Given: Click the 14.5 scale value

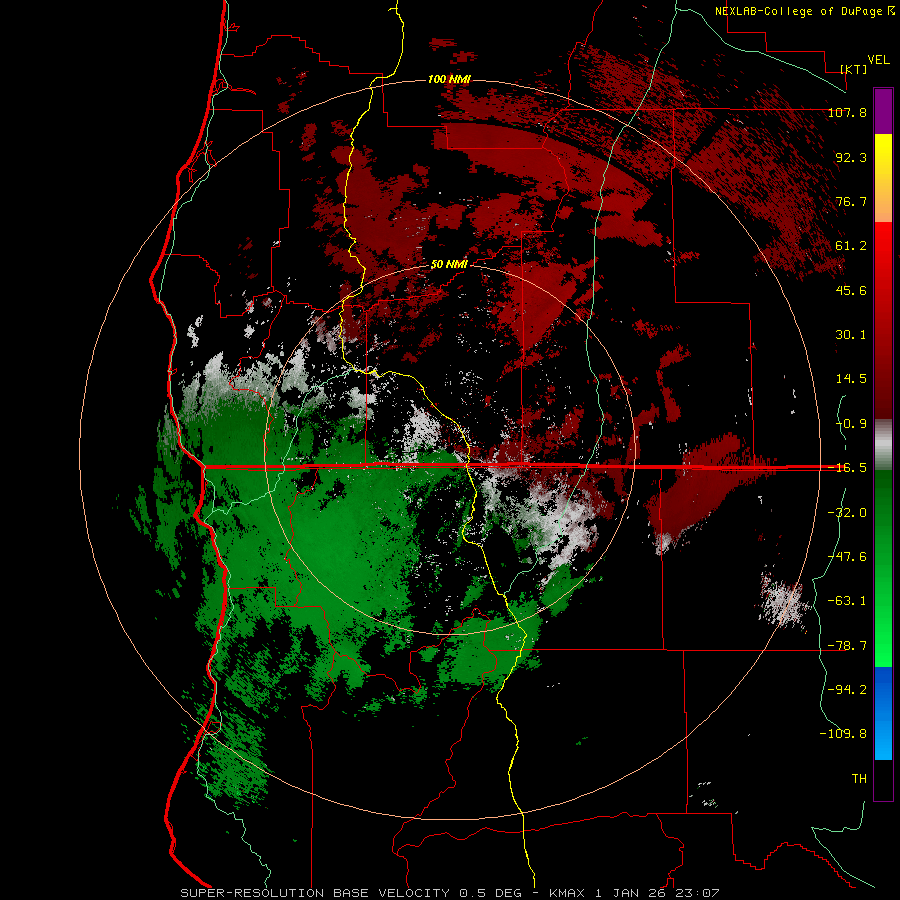Looking at the screenshot, I should tap(851, 379).
